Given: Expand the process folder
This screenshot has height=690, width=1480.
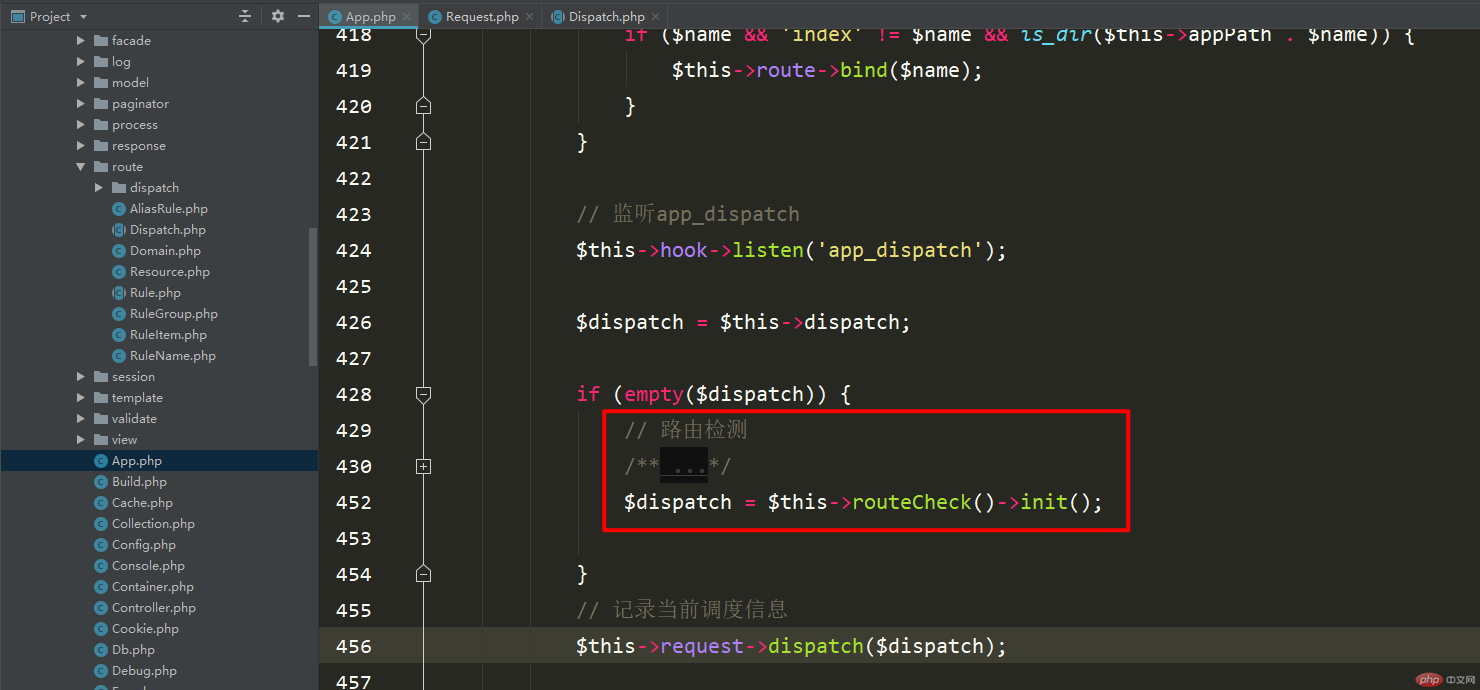Looking at the screenshot, I should click(x=81, y=125).
